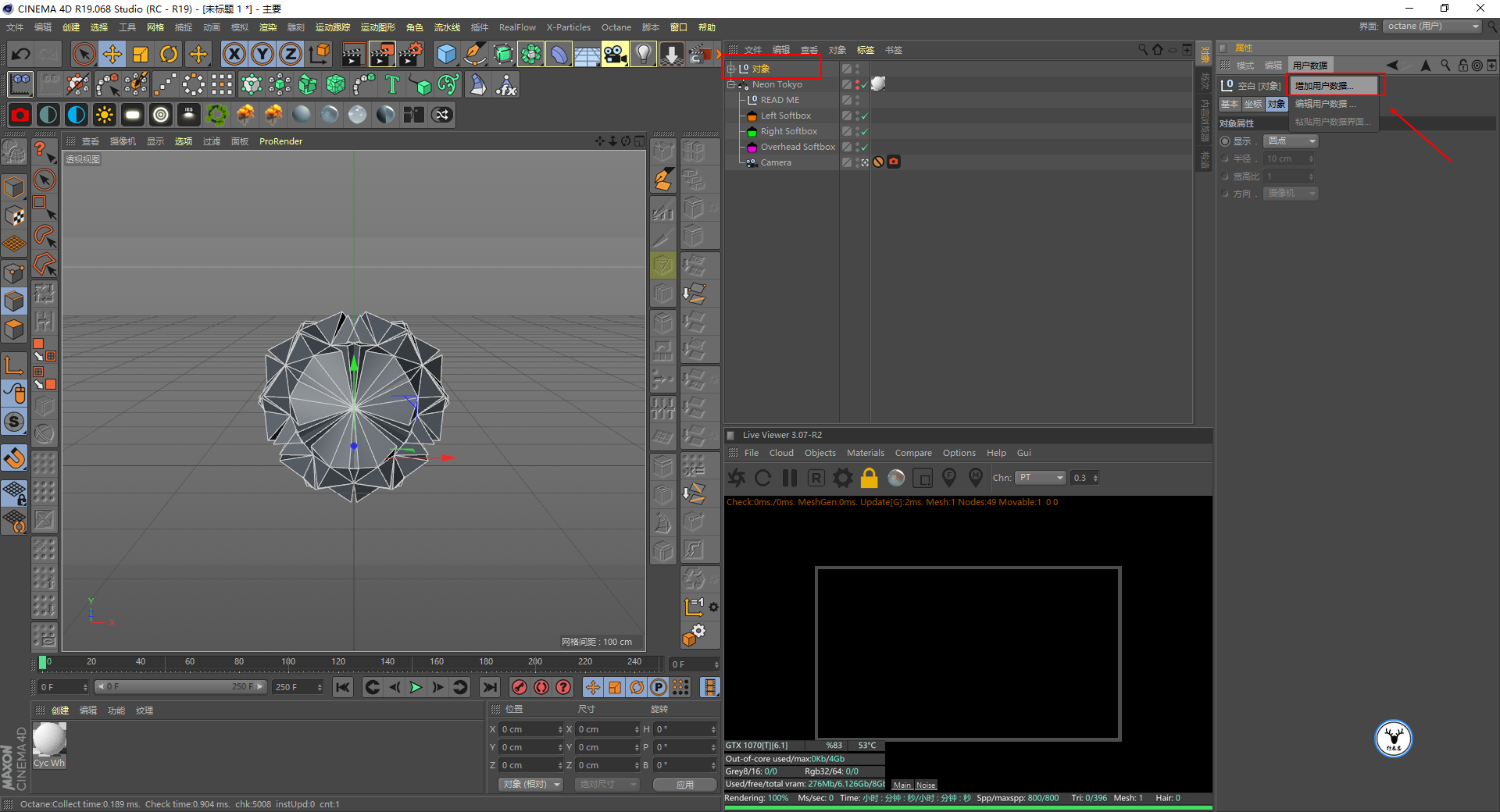Toggle Neon Tokyo enable checkmark
Viewport: 1500px width, 812px height.
[x=865, y=85]
